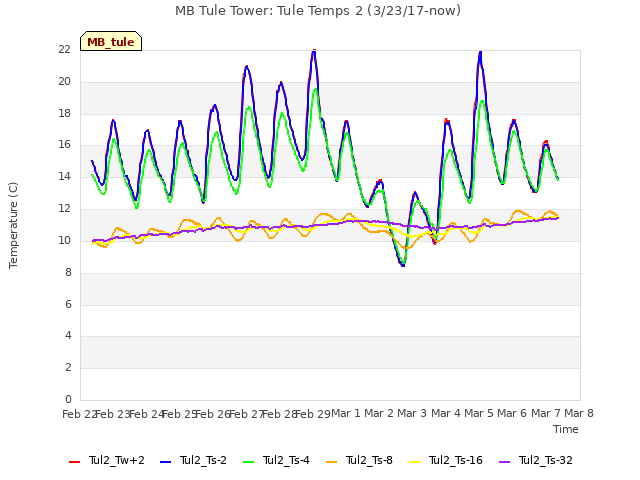Toggle the Tul2_Ts-8 legend entry

point(360,461)
